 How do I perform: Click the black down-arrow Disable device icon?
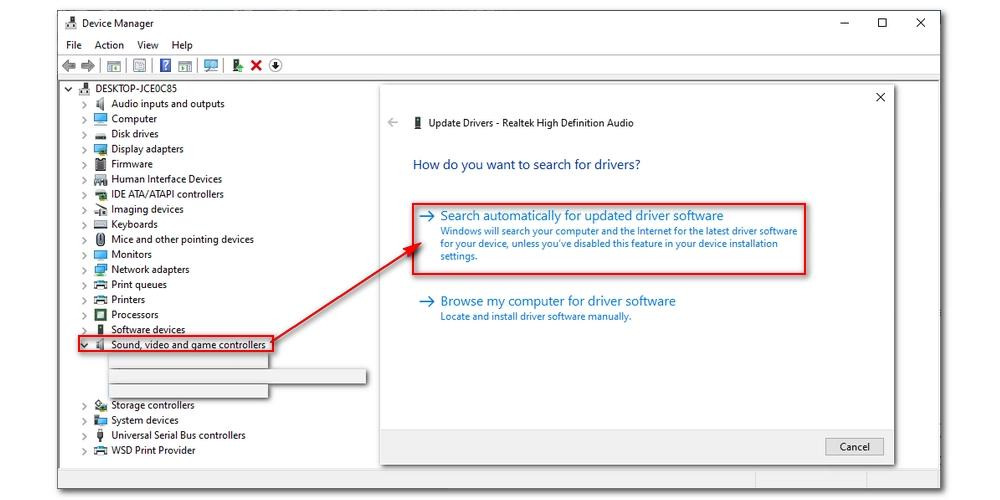coord(276,66)
